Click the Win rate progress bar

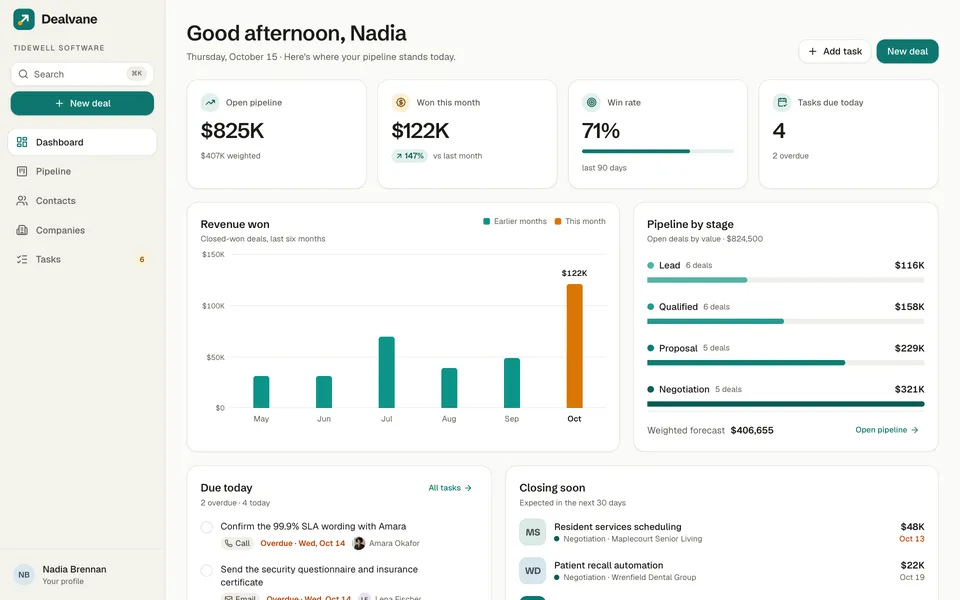pyautogui.click(x=658, y=151)
